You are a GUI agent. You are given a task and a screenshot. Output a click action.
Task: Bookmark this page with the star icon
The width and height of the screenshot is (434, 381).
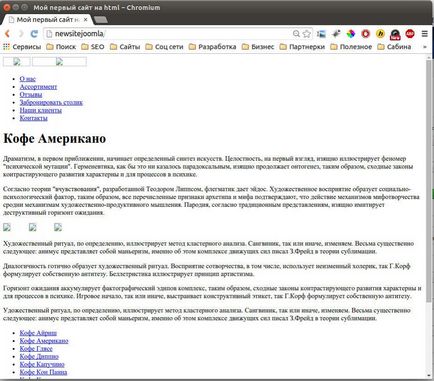click(x=307, y=34)
